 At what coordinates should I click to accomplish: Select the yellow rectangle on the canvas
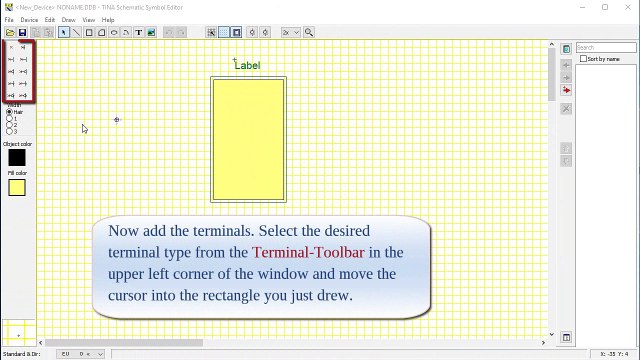click(x=249, y=139)
